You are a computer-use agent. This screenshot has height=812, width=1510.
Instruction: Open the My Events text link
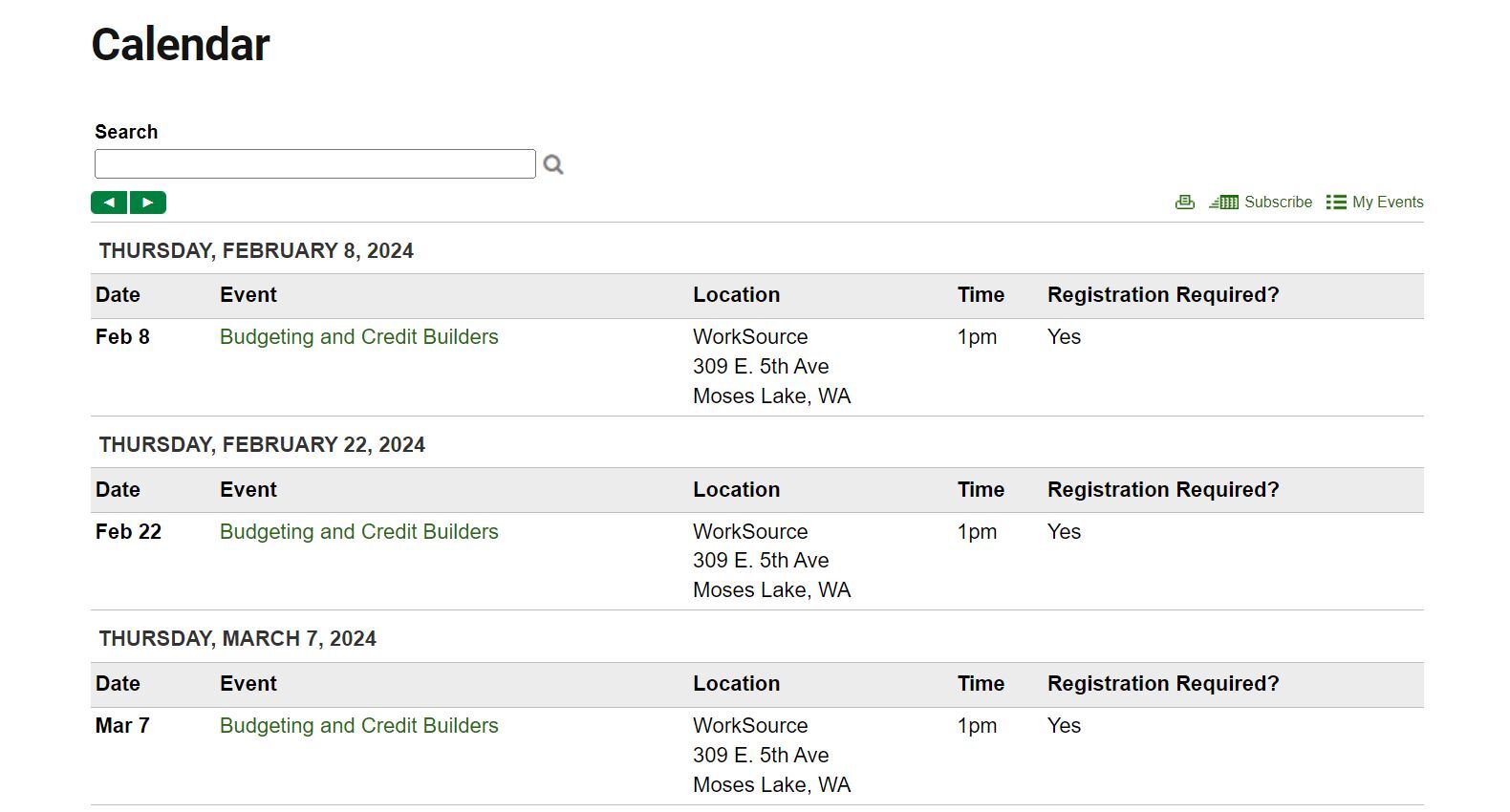click(x=1388, y=202)
